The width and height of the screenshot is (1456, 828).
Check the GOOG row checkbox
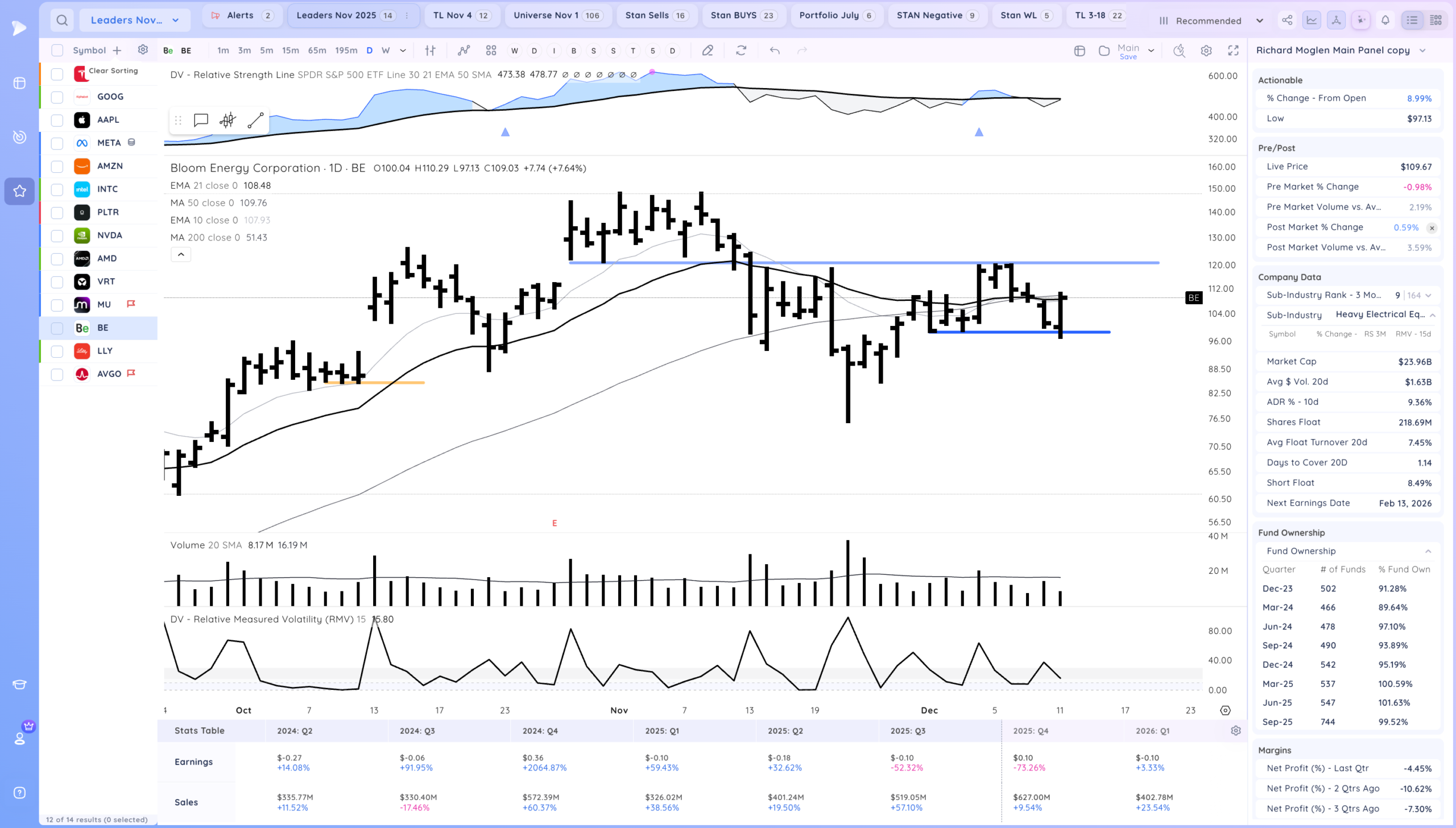point(57,97)
